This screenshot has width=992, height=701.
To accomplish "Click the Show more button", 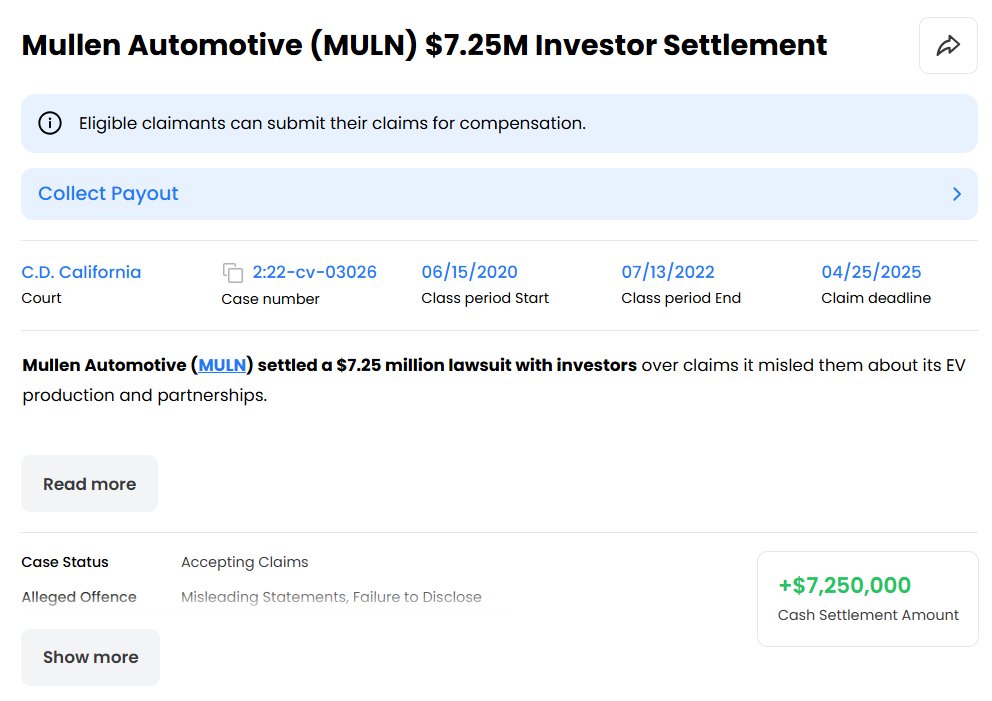I will [90, 657].
